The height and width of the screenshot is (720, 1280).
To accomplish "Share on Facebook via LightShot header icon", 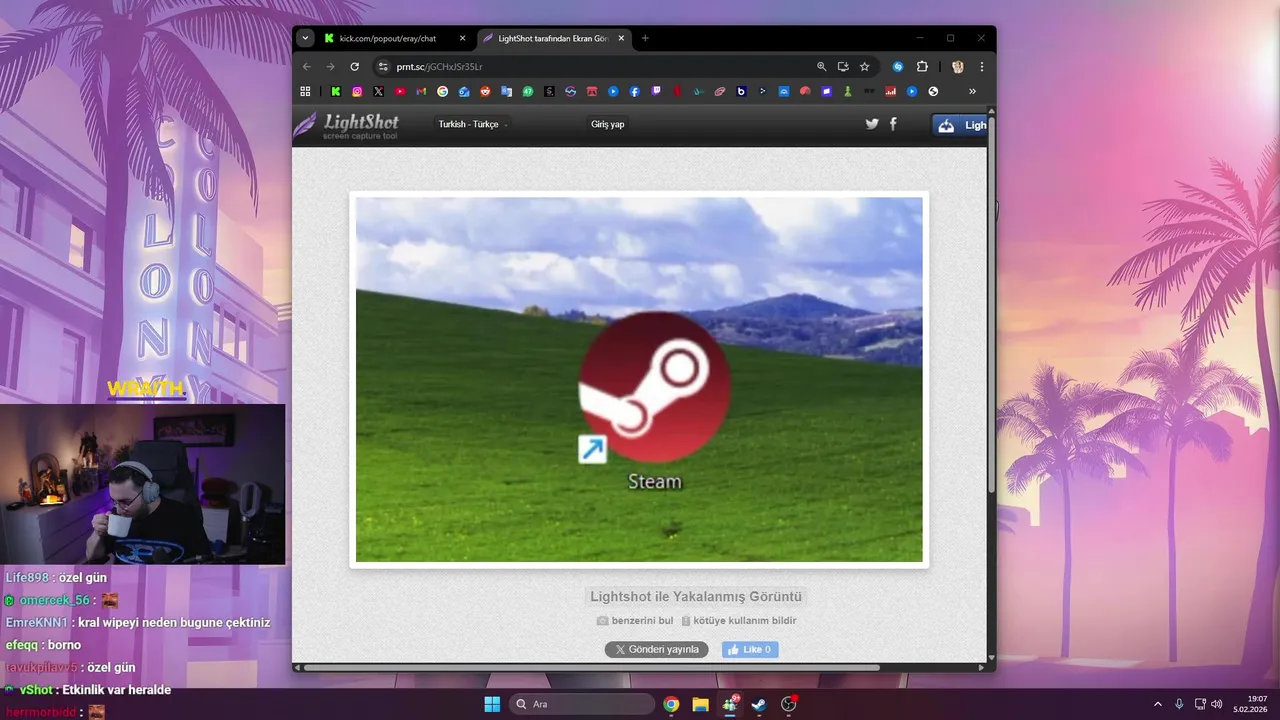I will tap(893, 124).
